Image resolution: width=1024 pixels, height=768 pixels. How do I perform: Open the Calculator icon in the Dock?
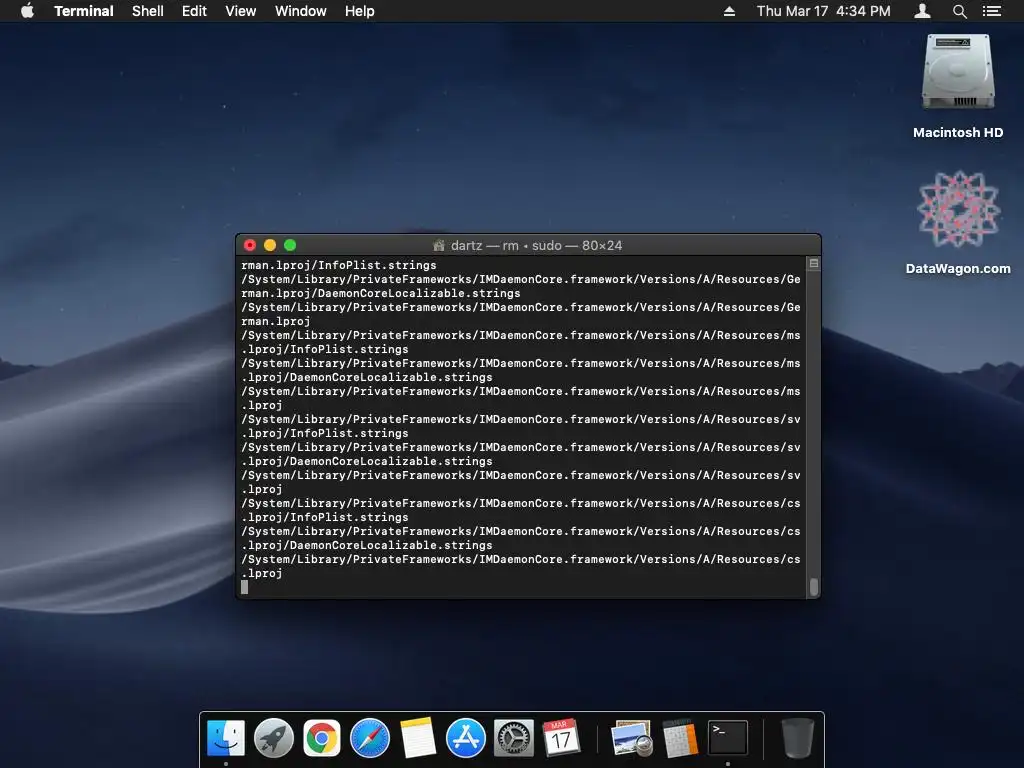click(x=680, y=738)
